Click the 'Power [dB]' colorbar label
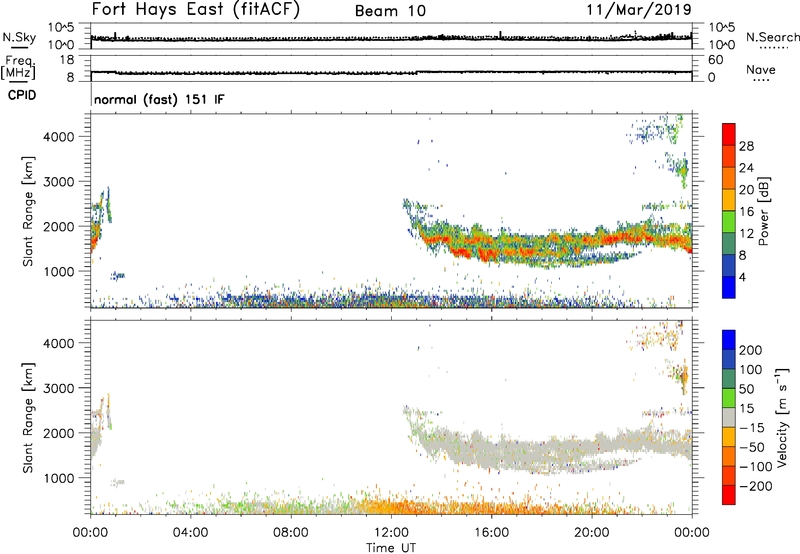This screenshot has height=554, width=800. click(x=763, y=211)
